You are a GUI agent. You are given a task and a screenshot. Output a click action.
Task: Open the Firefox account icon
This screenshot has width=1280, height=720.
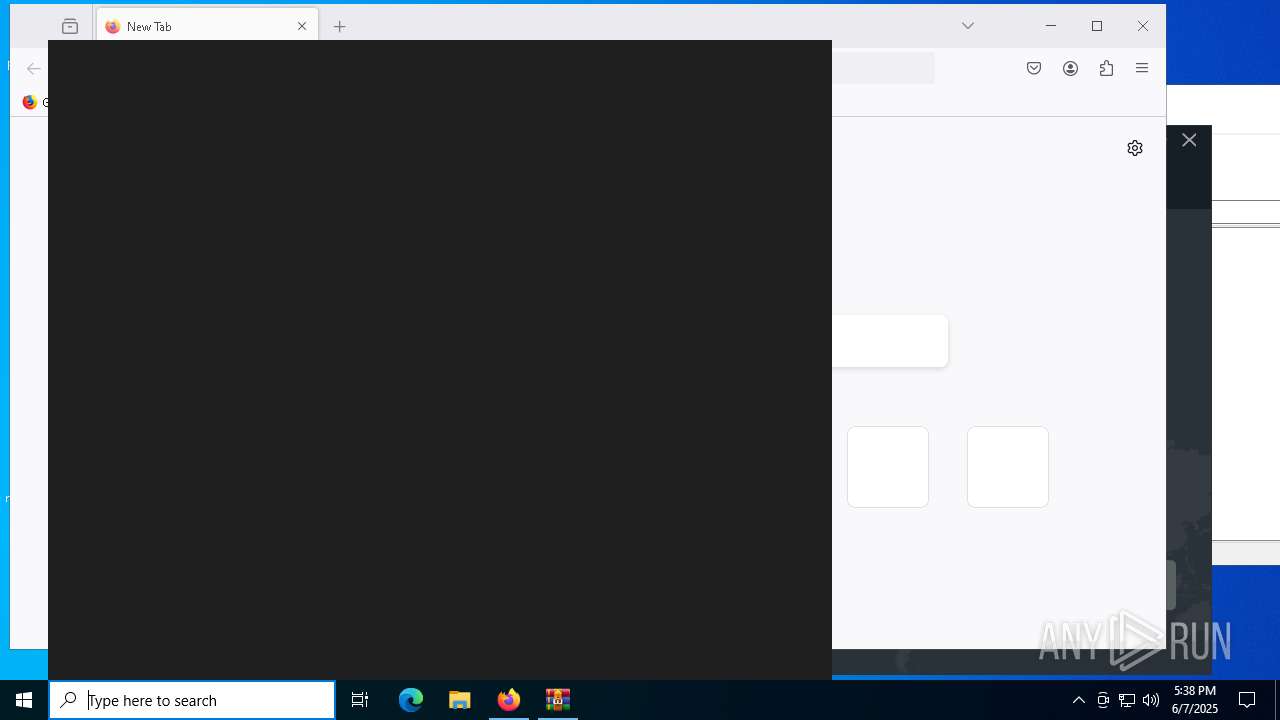1070,68
